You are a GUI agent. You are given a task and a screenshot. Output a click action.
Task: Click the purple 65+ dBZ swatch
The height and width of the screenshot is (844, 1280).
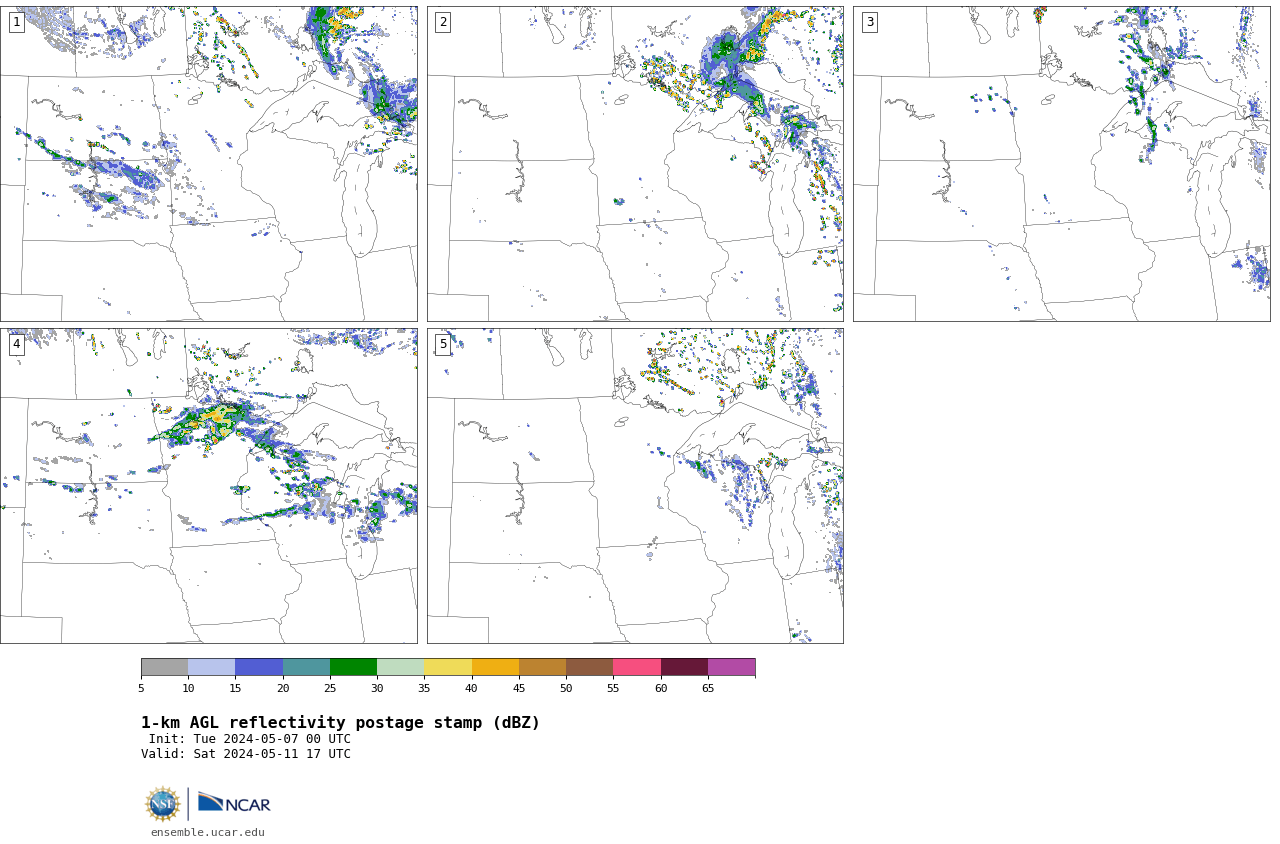731,667
